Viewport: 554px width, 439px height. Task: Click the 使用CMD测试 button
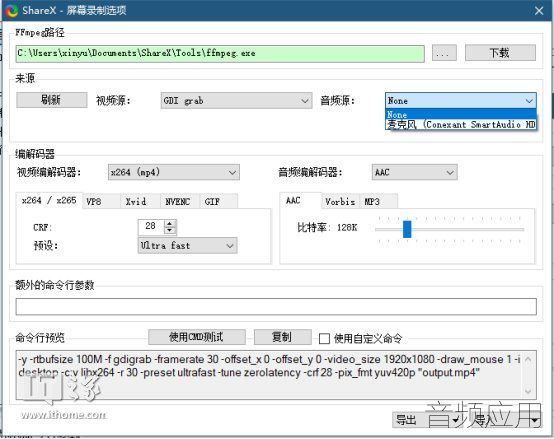197,337
